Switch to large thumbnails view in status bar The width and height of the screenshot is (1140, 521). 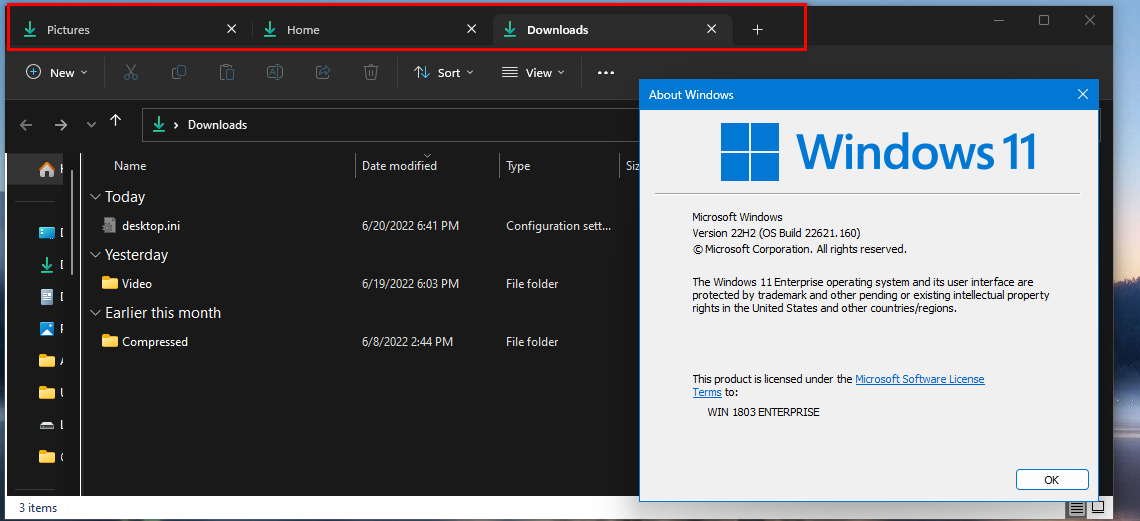[1098, 507]
